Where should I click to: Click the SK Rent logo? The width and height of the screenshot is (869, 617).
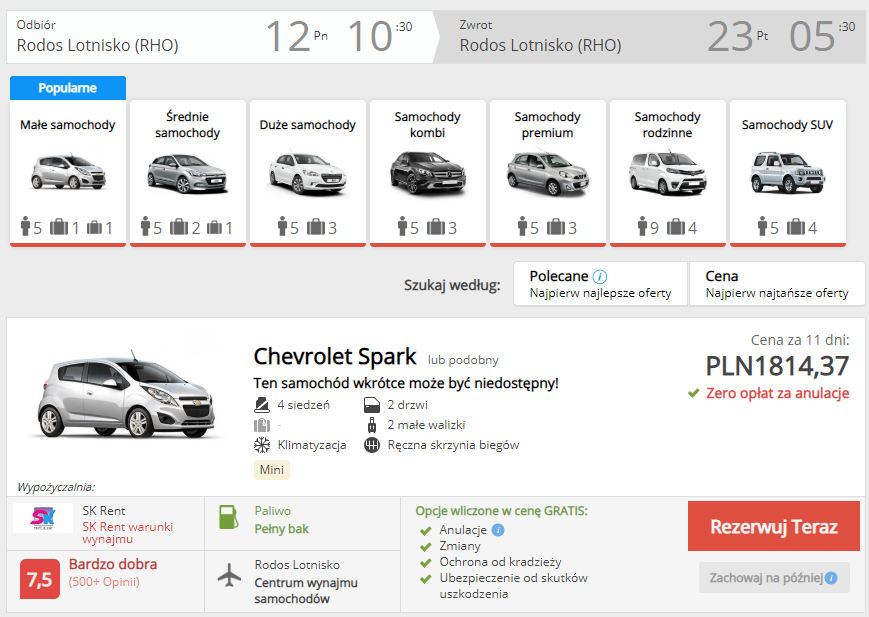point(43,518)
